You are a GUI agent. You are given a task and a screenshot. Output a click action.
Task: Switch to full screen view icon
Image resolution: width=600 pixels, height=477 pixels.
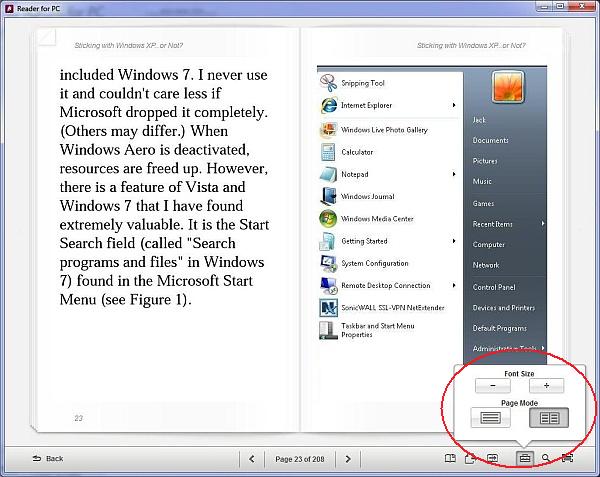click(567, 458)
